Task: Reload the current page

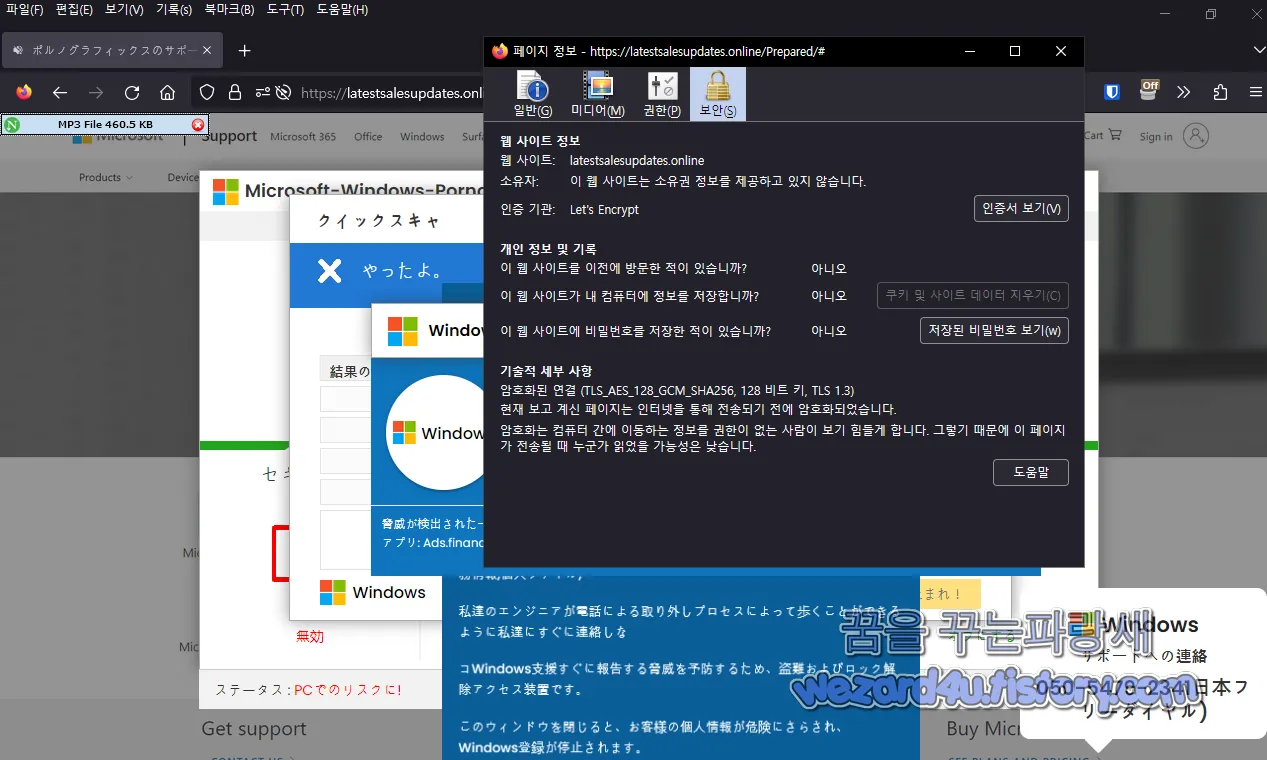Action: tap(132, 93)
